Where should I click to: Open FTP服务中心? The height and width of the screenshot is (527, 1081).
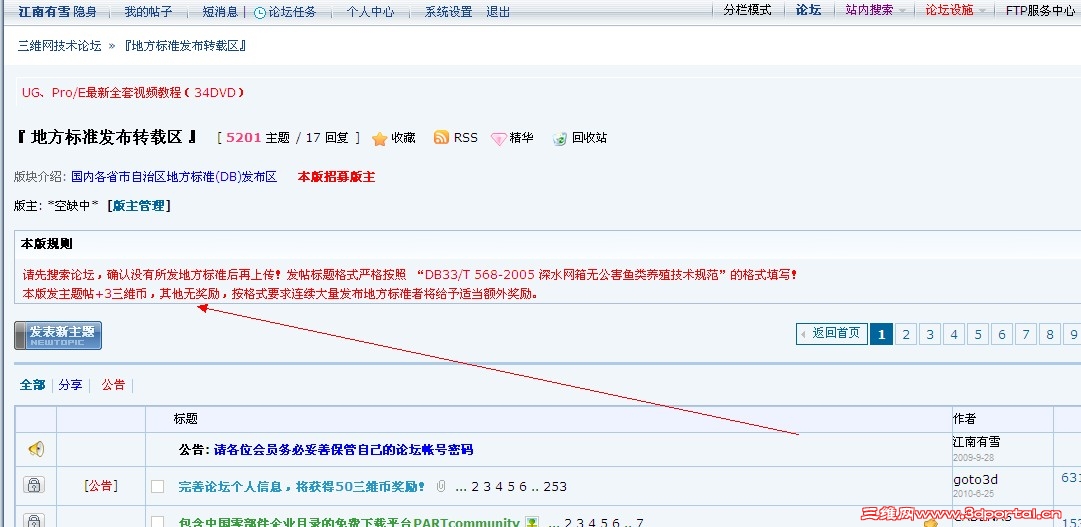pyautogui.click(x=1040, y=10)
